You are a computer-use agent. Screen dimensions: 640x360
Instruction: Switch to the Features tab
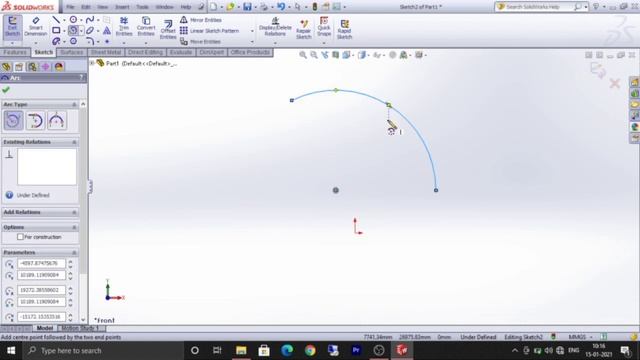[15, 52]
